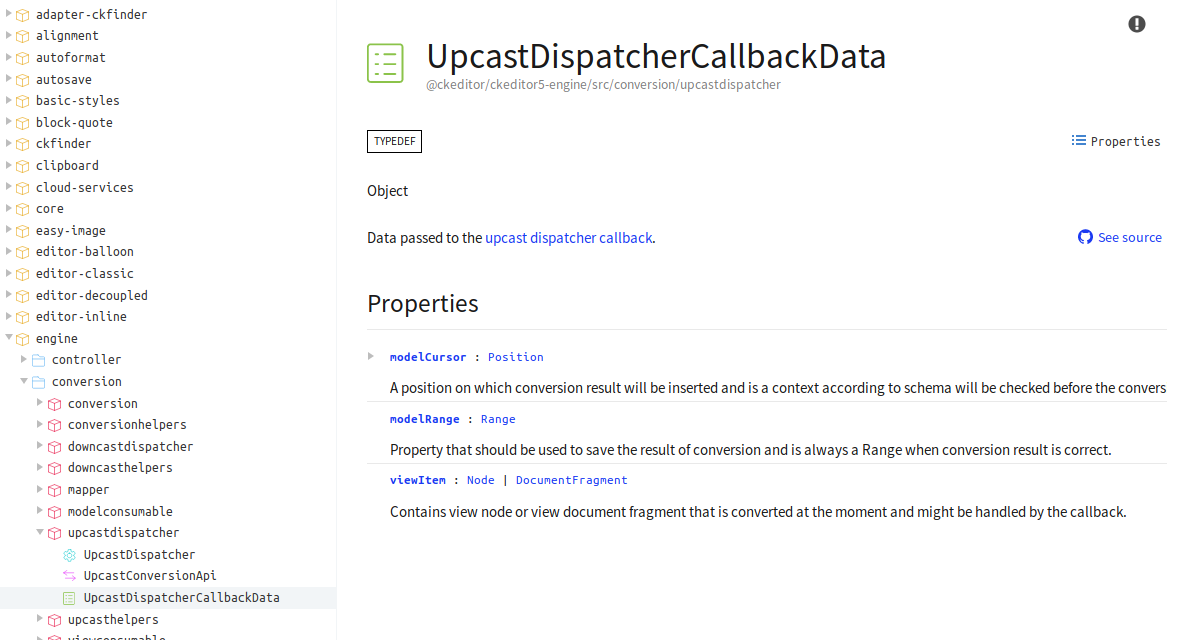This screenshot has width=1186, height=640.
Task: Expand the upcasthelpers module node
Action: pos(38,619)
